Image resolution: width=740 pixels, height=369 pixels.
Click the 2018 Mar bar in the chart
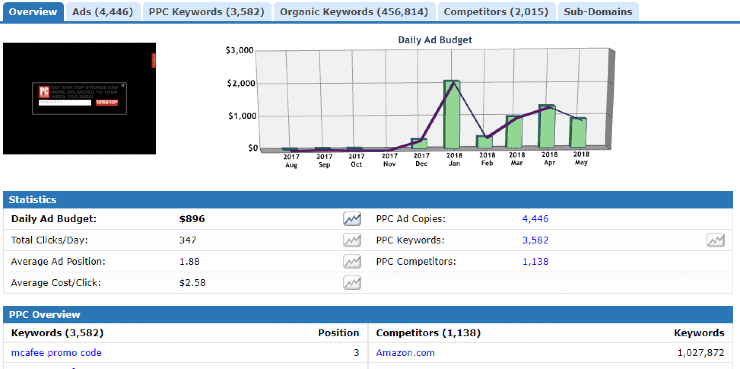514,132
